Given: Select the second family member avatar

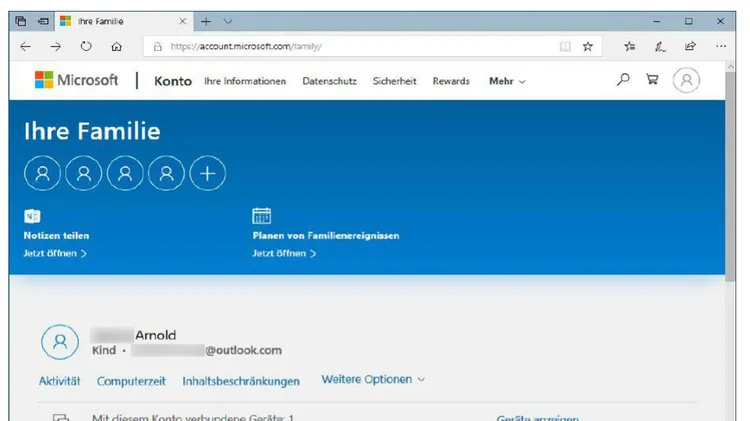Looking at the screenshot, I should coord(84,173).
